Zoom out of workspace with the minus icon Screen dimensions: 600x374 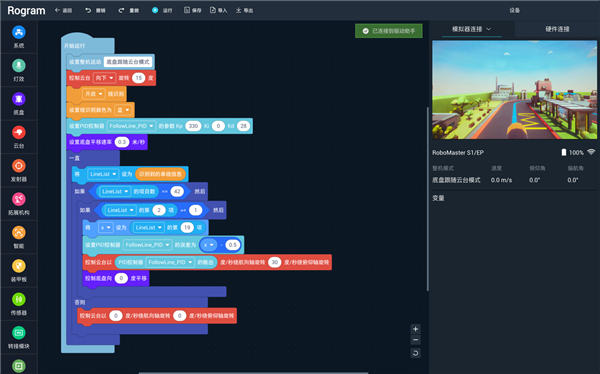click(x=416, y=340)
